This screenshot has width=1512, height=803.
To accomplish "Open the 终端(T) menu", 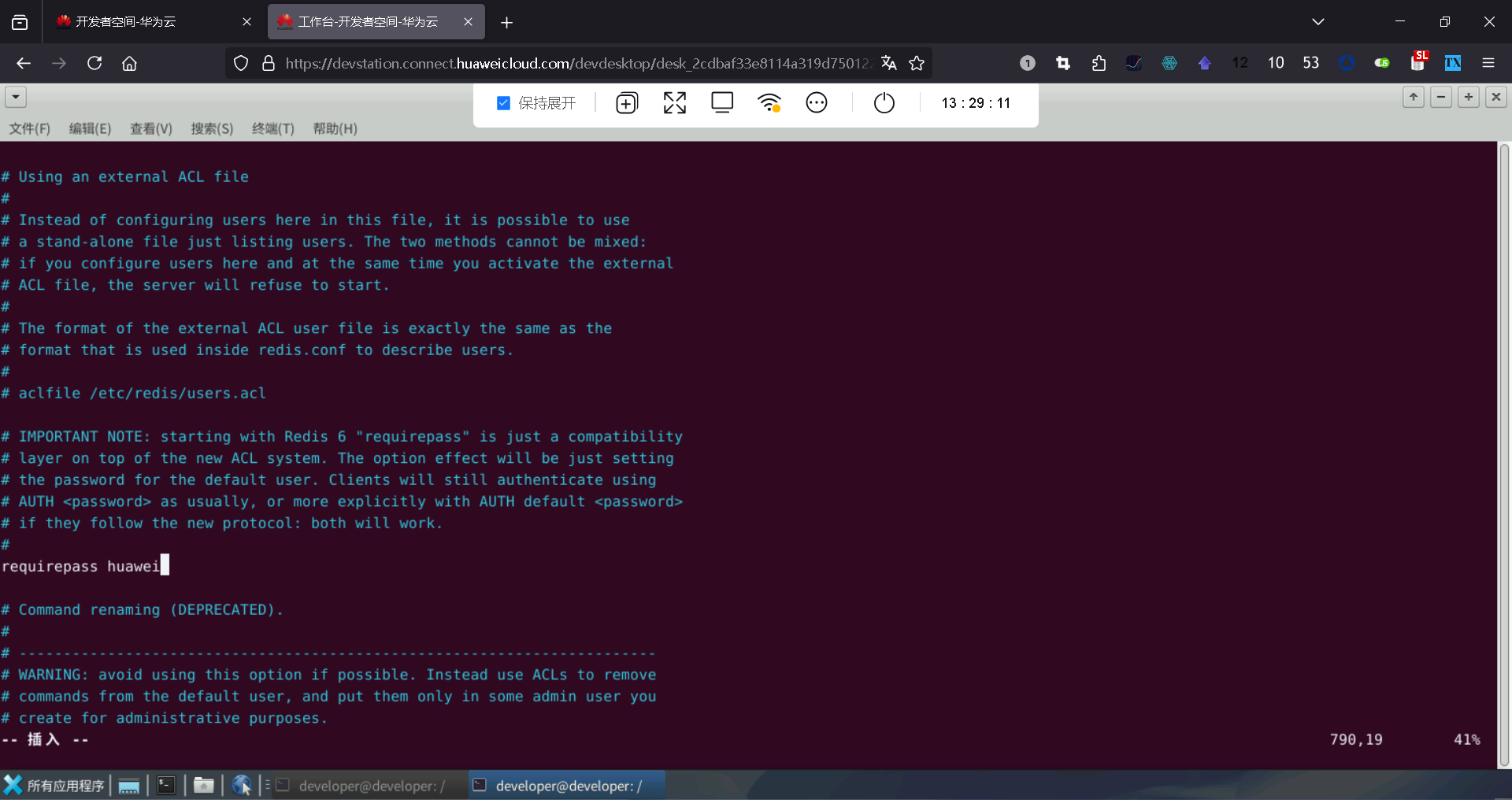I will (273, 128).
